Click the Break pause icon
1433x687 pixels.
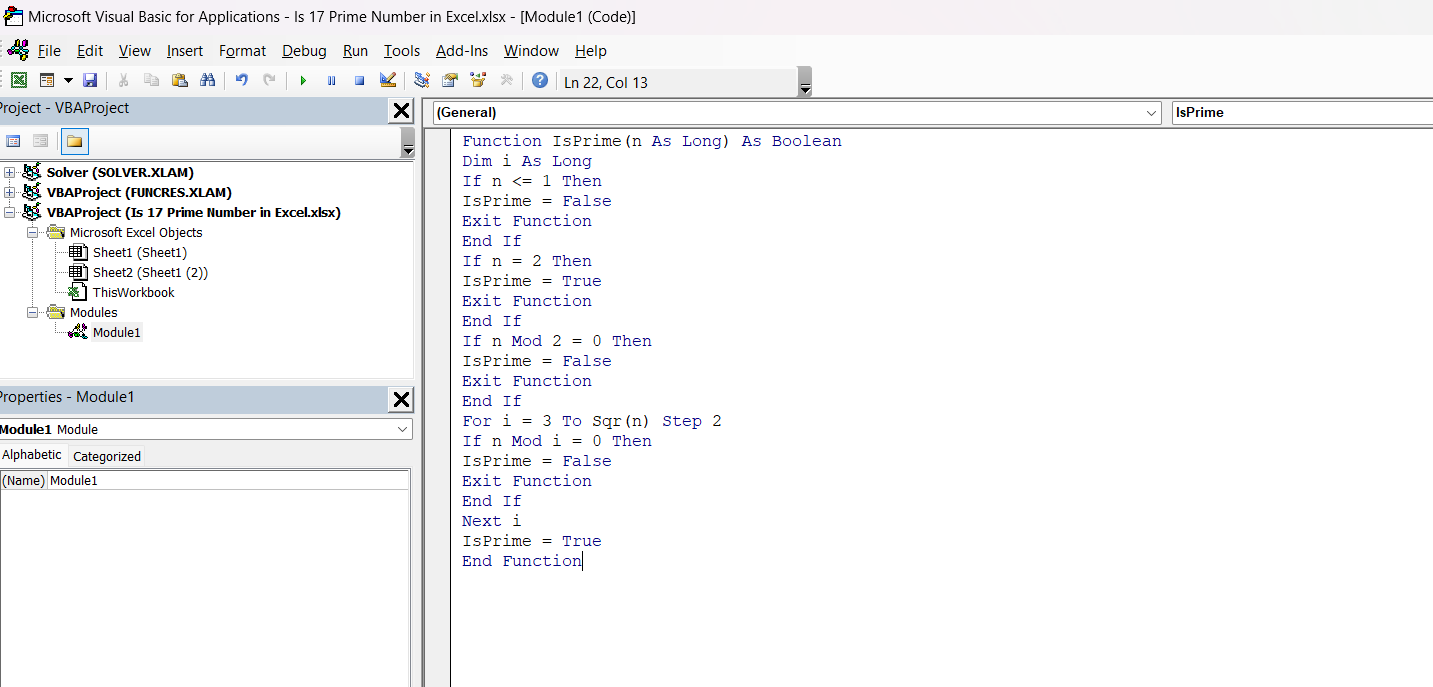click(x=331, y=81)
